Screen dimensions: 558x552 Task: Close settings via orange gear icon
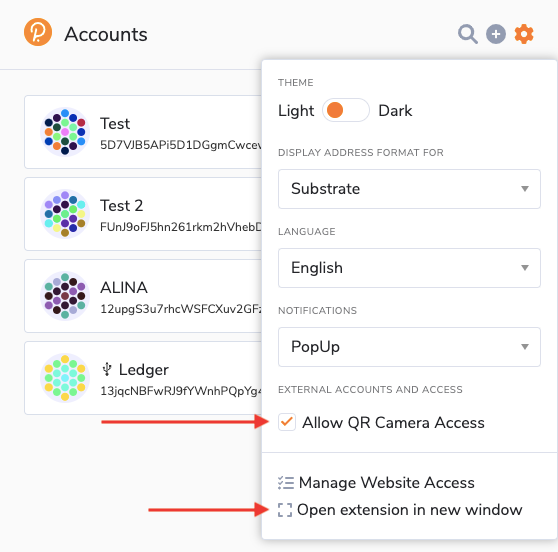coord(524,34)
